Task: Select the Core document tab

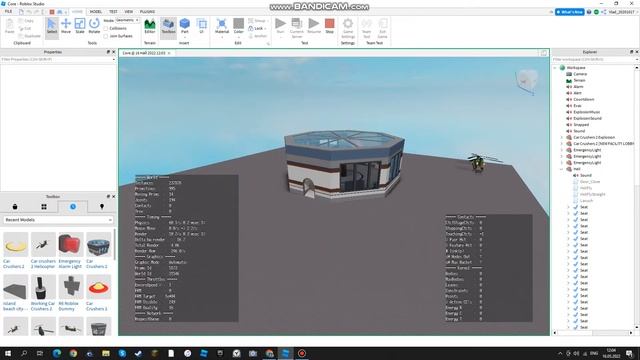Action: [x=147, y=53]
